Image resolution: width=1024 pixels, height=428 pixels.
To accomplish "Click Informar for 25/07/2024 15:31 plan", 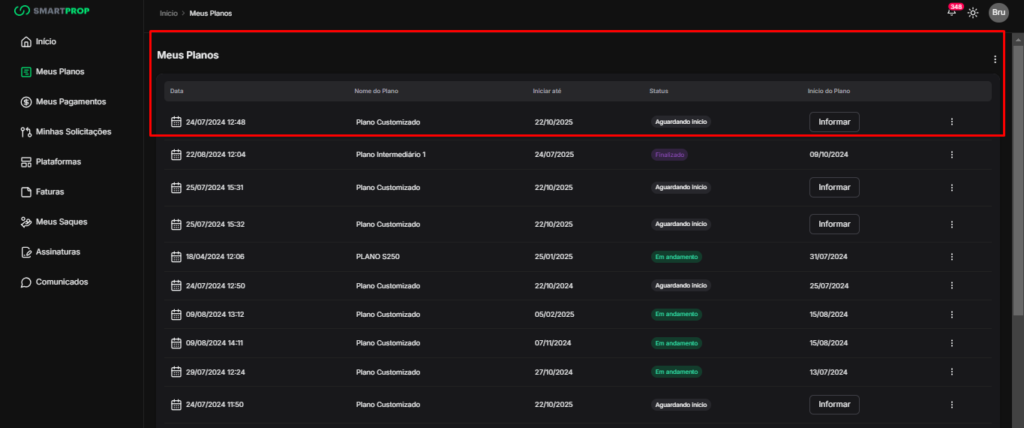I will pos(834,187).
